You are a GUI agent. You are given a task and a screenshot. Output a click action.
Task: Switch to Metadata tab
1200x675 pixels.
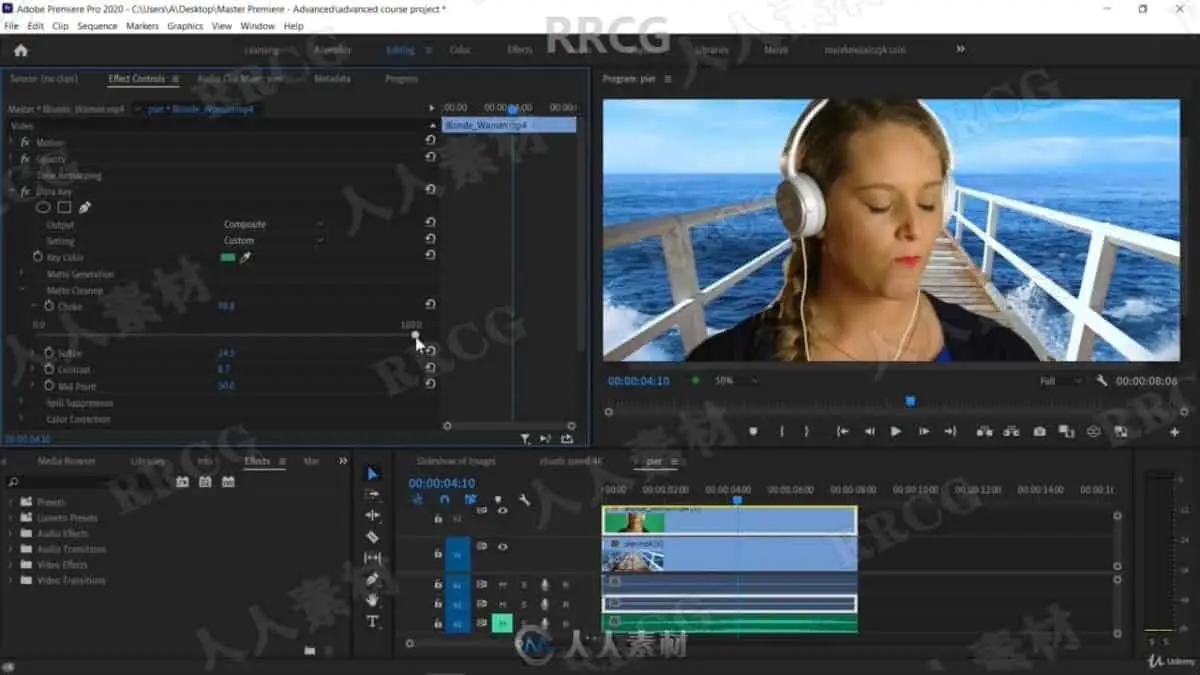coord(332,78)
